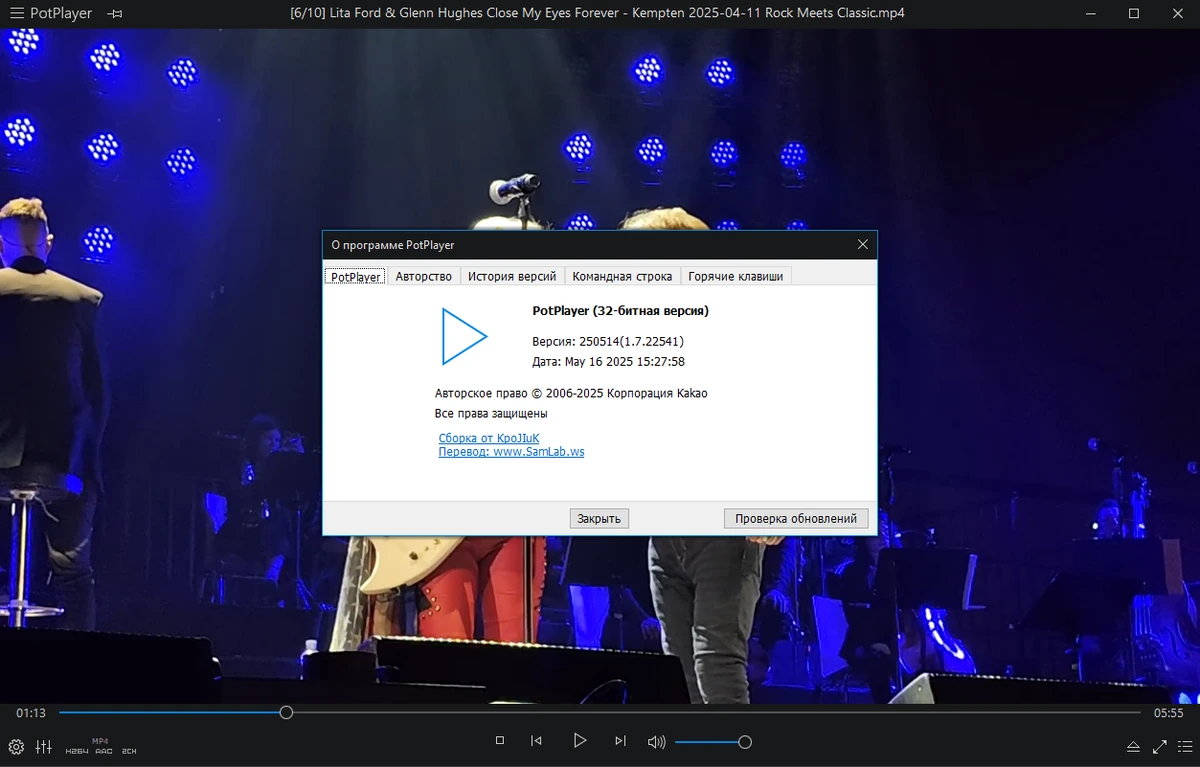The width and height of the screenshot is (1200, 767).
Task: Open the Горячие клавиши tab
Action: click(736, 276)
